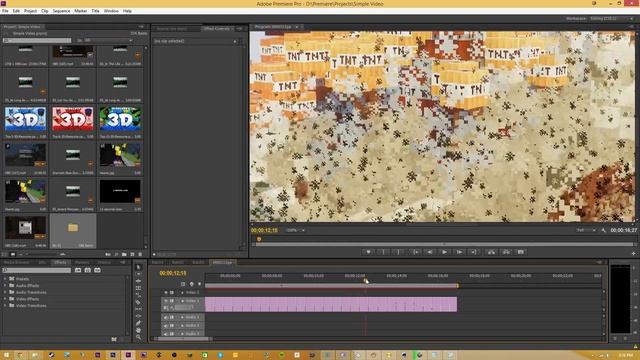Open the Button Editor plus icon

(633, 253)
